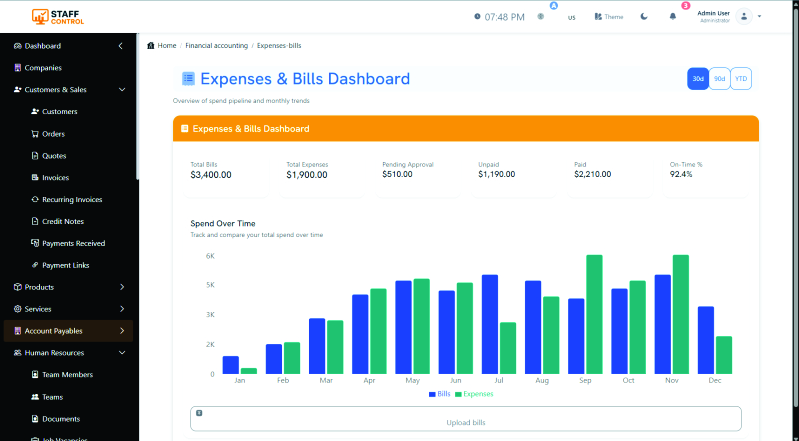799x441 pixels.
Task: Toggle dark mode with the moon icon
Action: click(643, 17)
